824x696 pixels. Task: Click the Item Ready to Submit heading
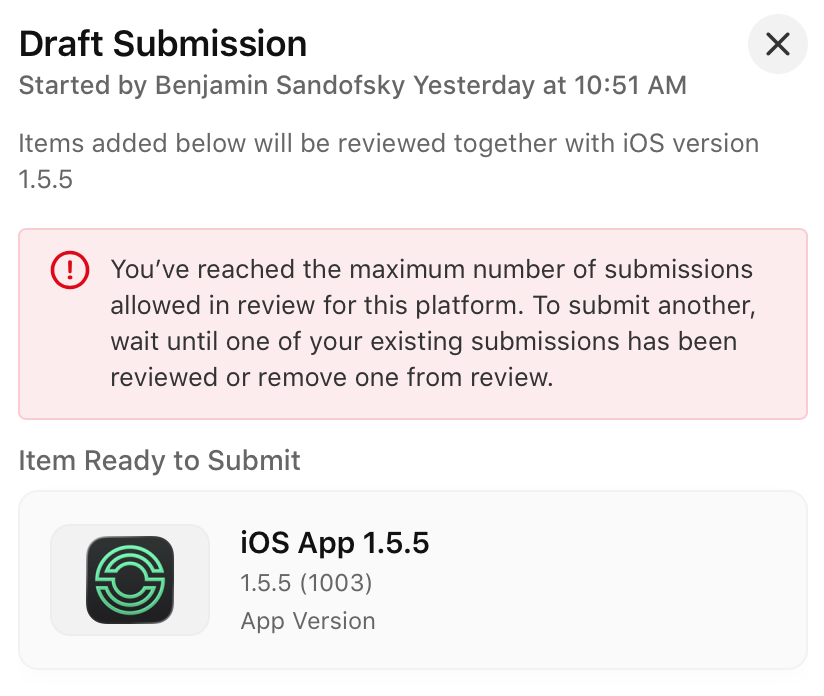159,460
